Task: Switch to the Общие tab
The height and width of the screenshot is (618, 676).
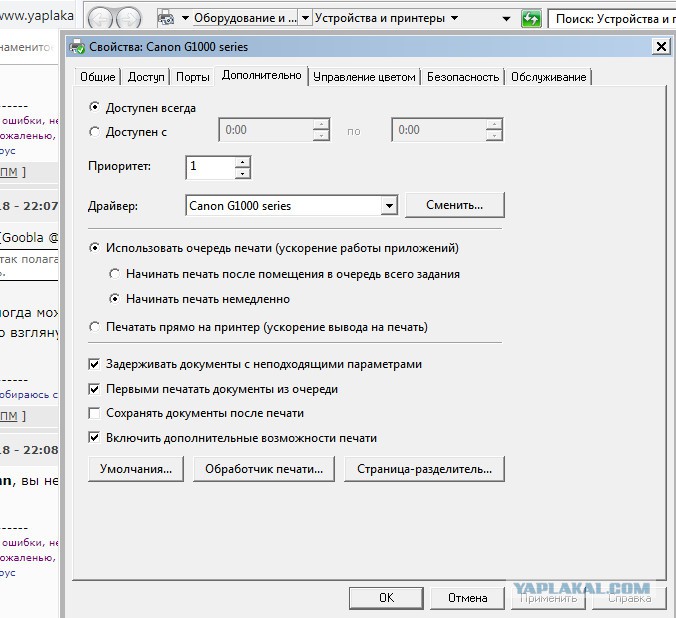Action: pos(98,77)
